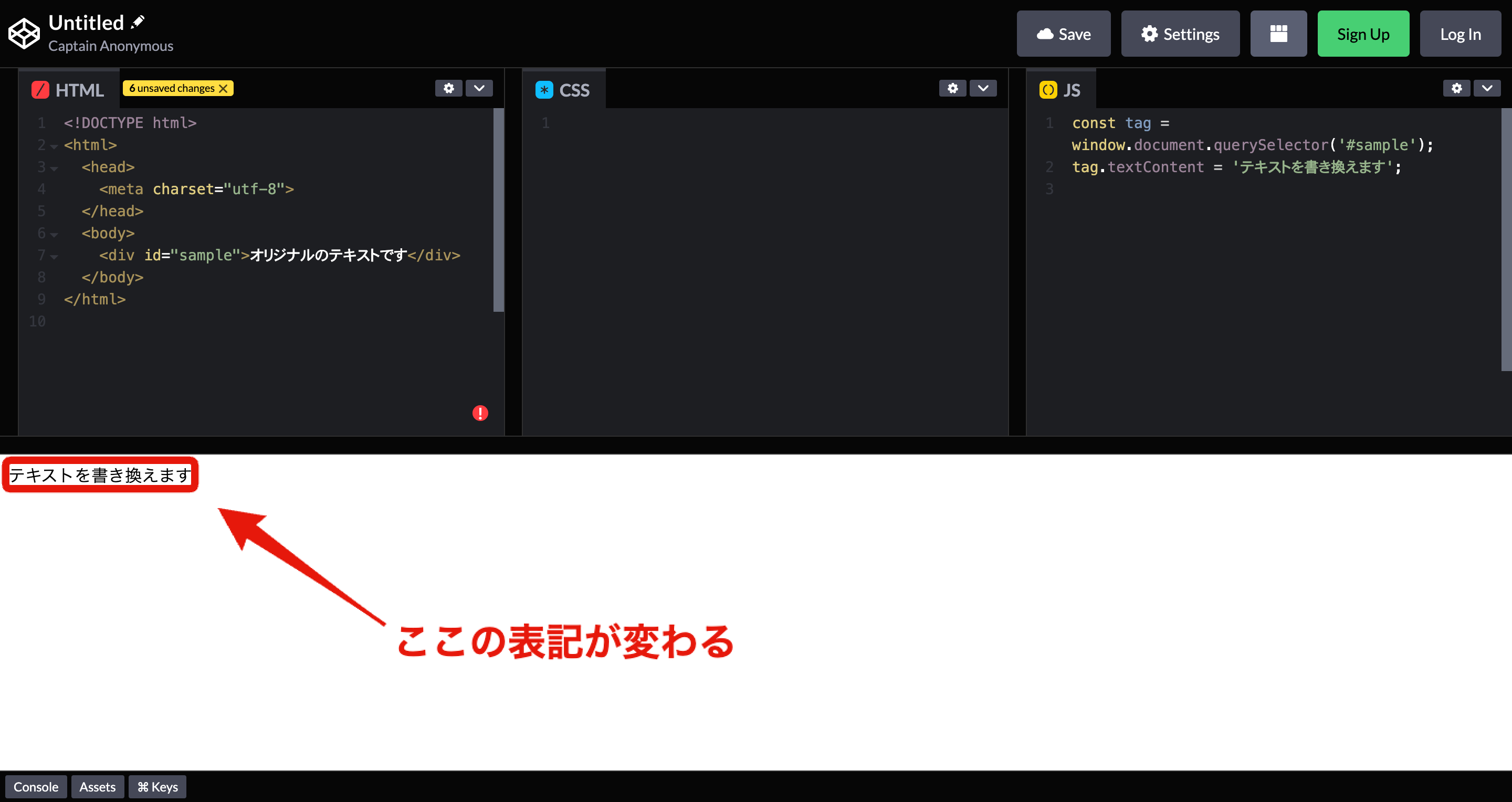
Task: Toggle the Console panel open
Action: [x=35, y=786]
